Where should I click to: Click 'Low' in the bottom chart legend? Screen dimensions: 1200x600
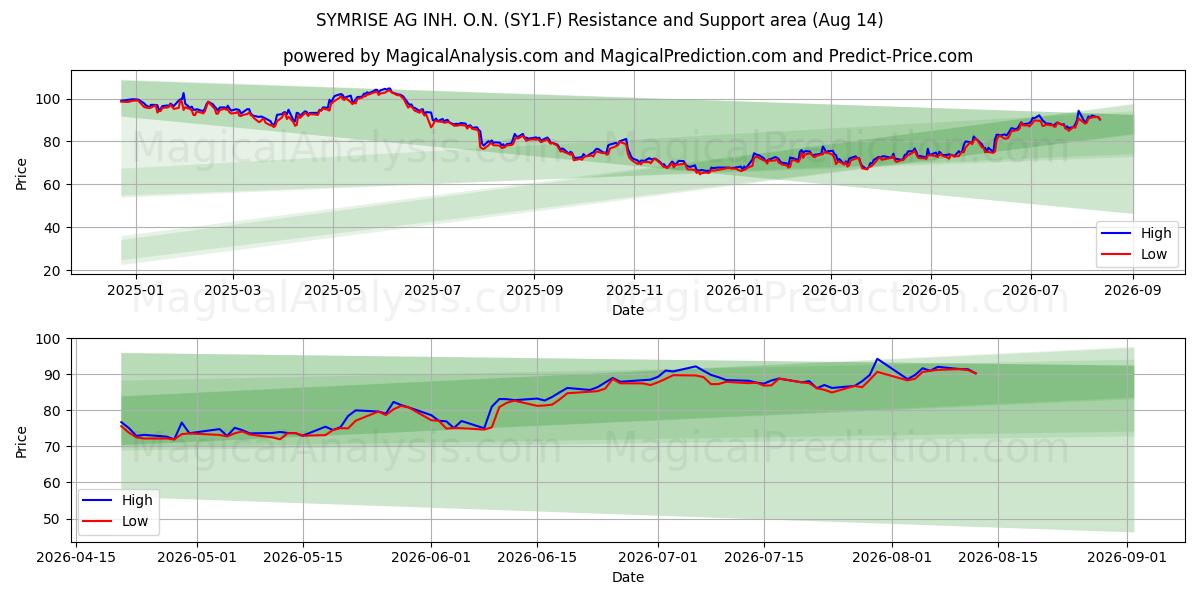click(x=134, y=521)
